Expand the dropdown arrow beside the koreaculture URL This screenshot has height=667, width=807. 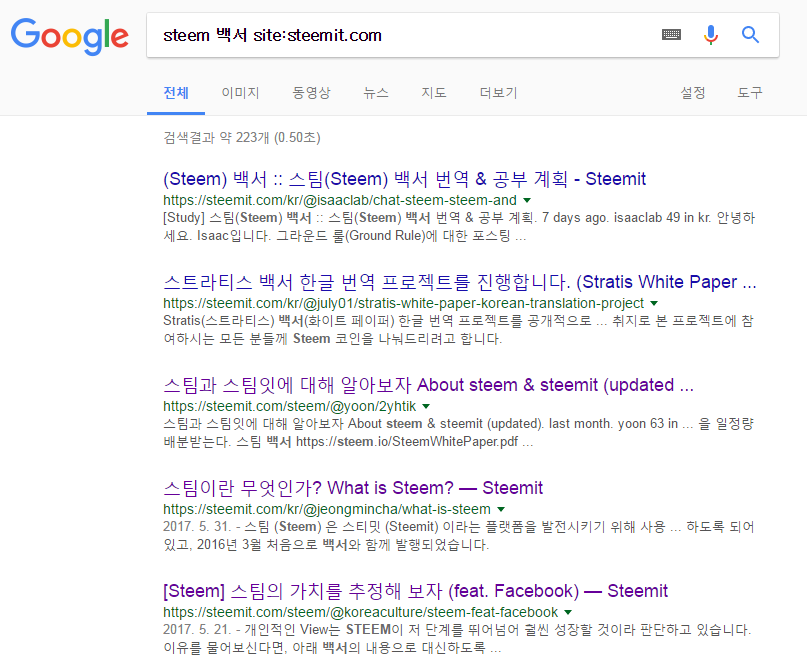pos(568,612)
